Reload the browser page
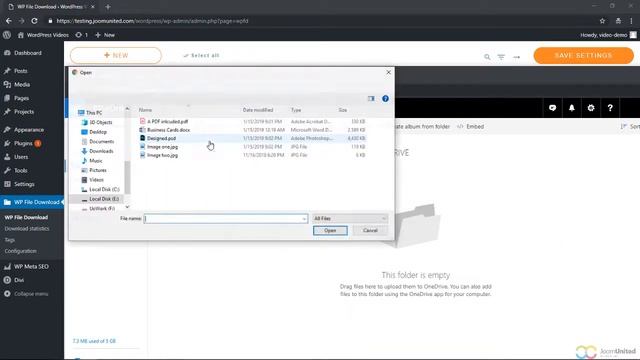640x360 pixels. [x=34, y=21]
